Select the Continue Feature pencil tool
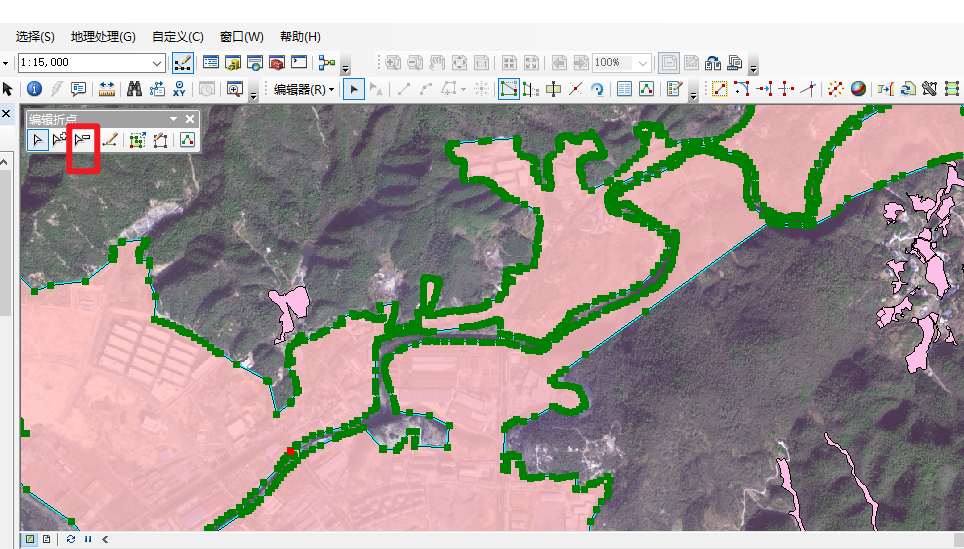The image size is (964, 549). (110, 140)
